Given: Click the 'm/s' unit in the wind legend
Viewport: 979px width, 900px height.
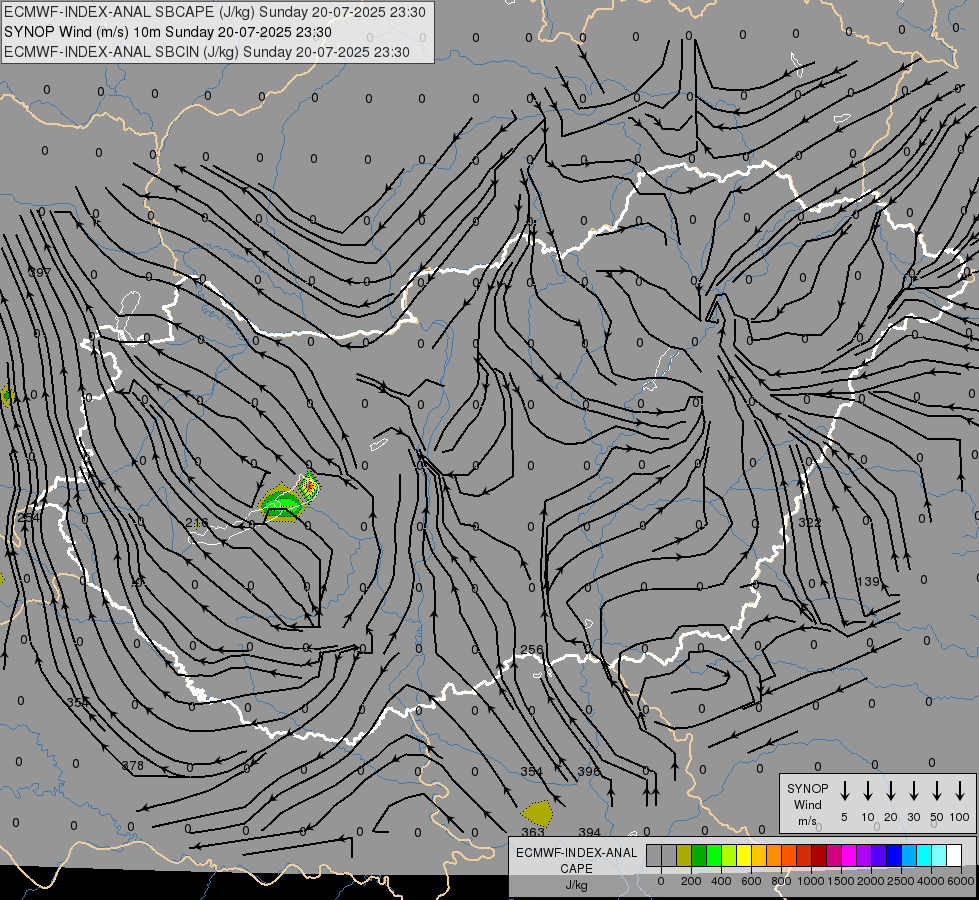Looking at the screenshot, I should tap(807, 821).
